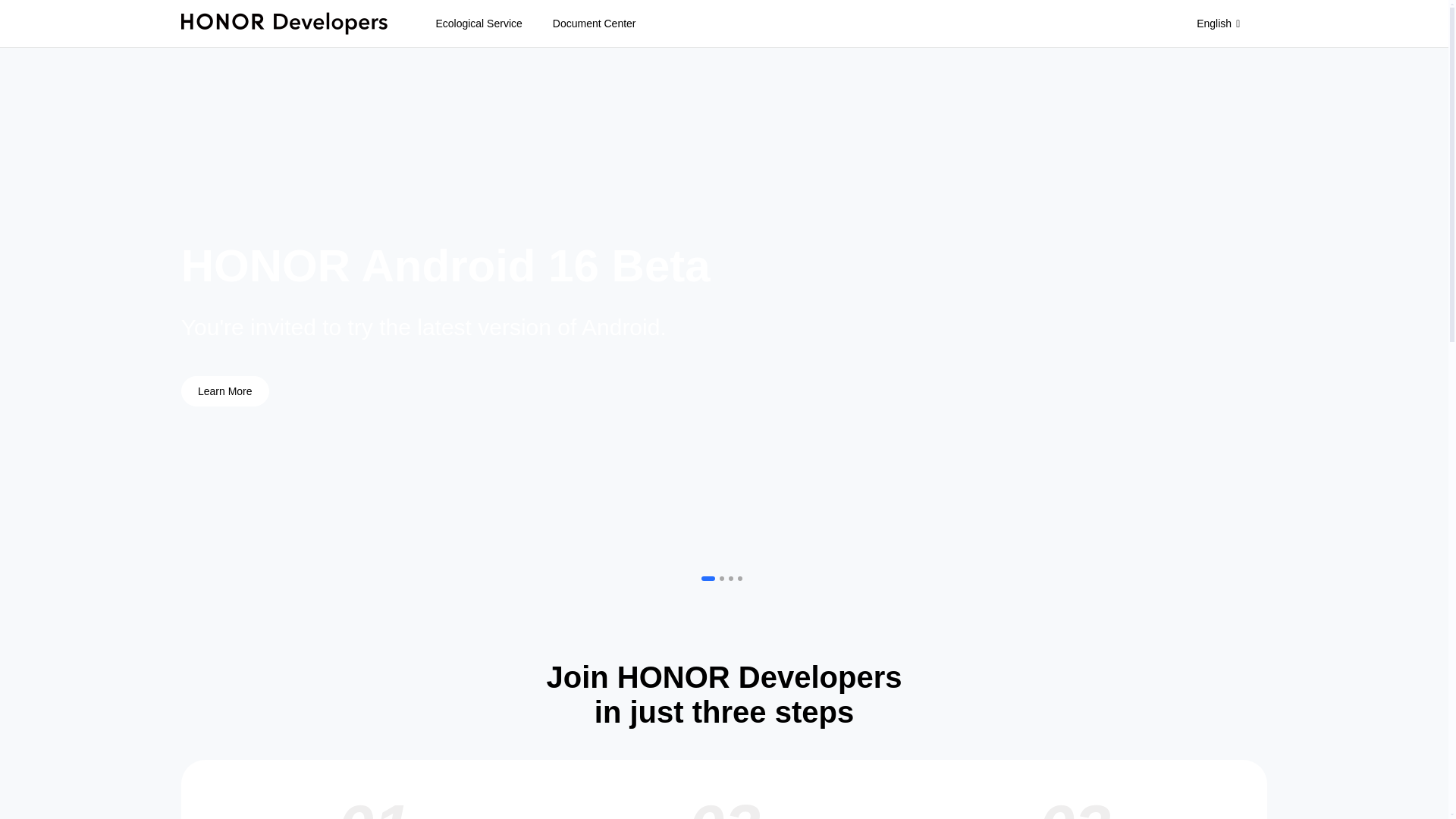This screenshot has width=1456, height=819.
Task: Click the Learn More button
Action: coord(224,391)
